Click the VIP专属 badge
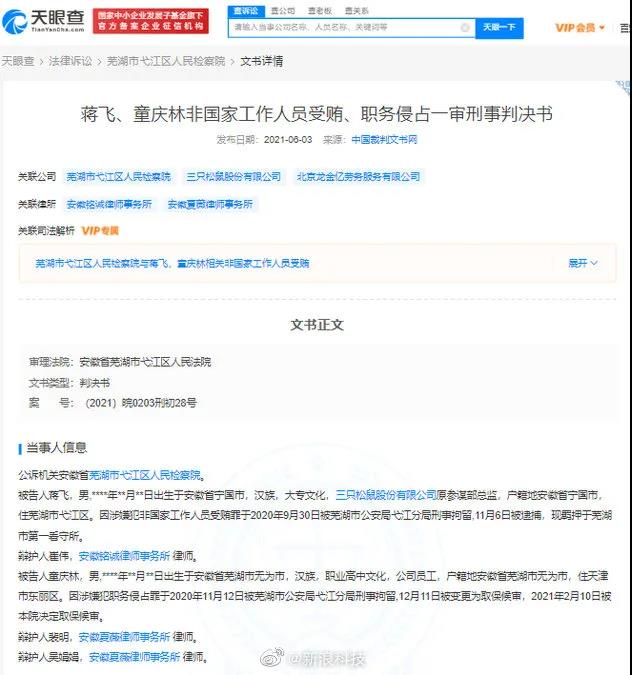The height and width of the screenshot is (675, 632). pyautogui.click(x=100, y=231)
